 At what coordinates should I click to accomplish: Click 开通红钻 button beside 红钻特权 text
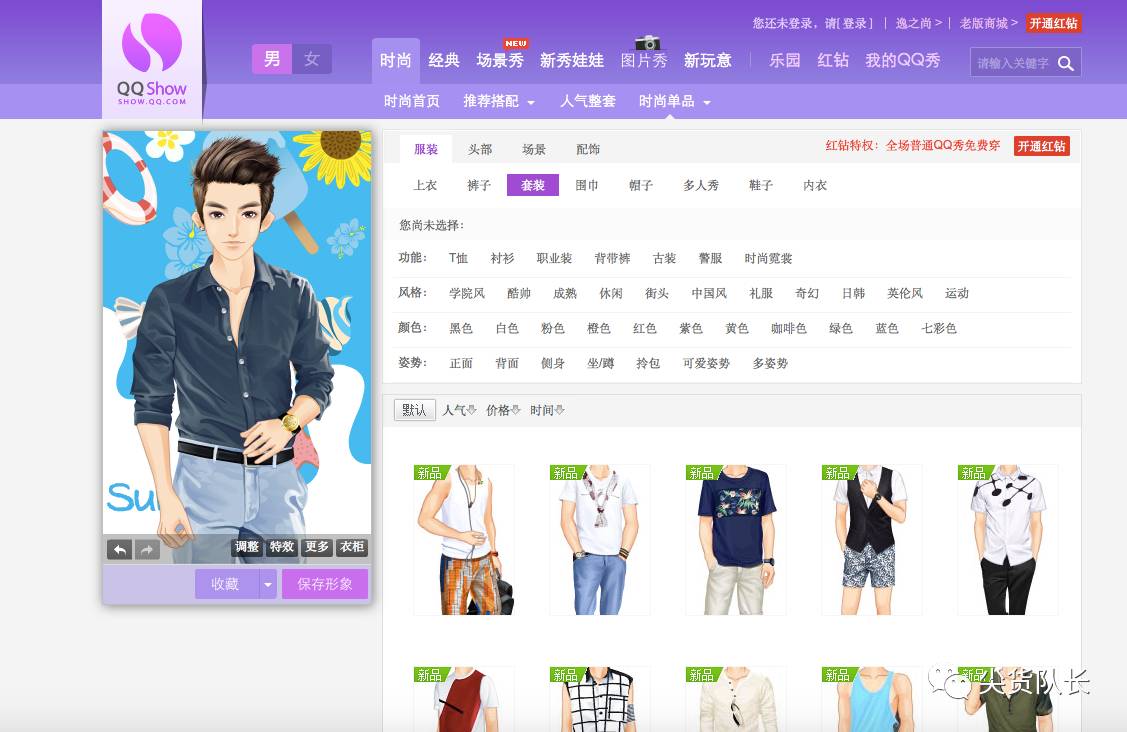click(1041, 146)
